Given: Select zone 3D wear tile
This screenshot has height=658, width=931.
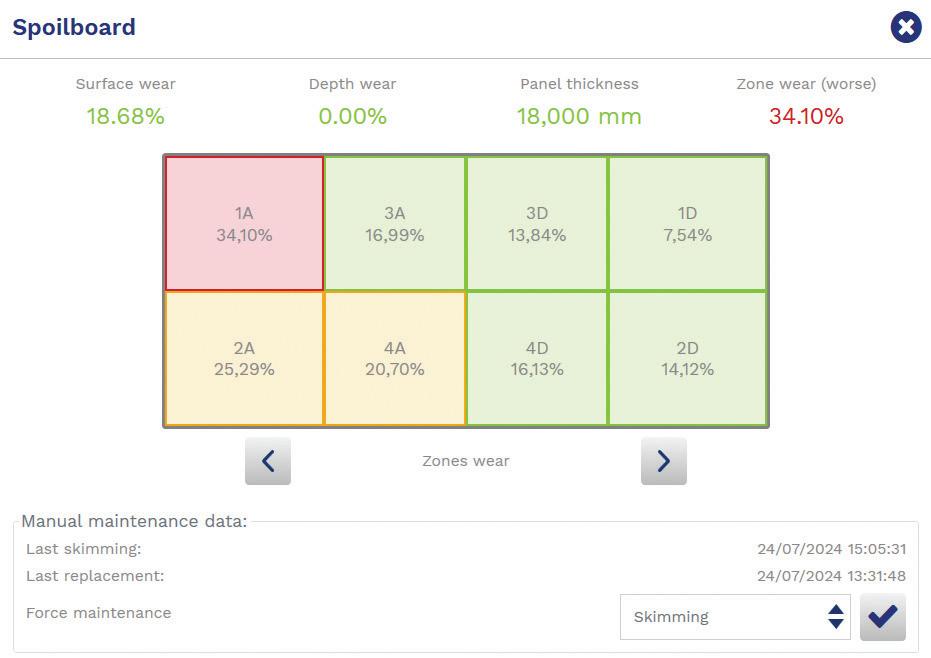Looking at the screenshot, I should point(537,224).
